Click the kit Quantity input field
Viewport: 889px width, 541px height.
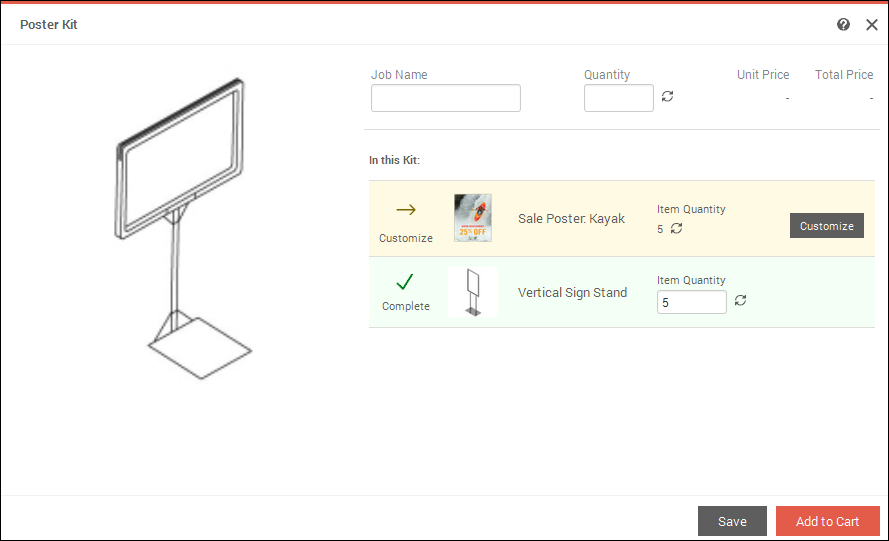click(x=618, y=98)
